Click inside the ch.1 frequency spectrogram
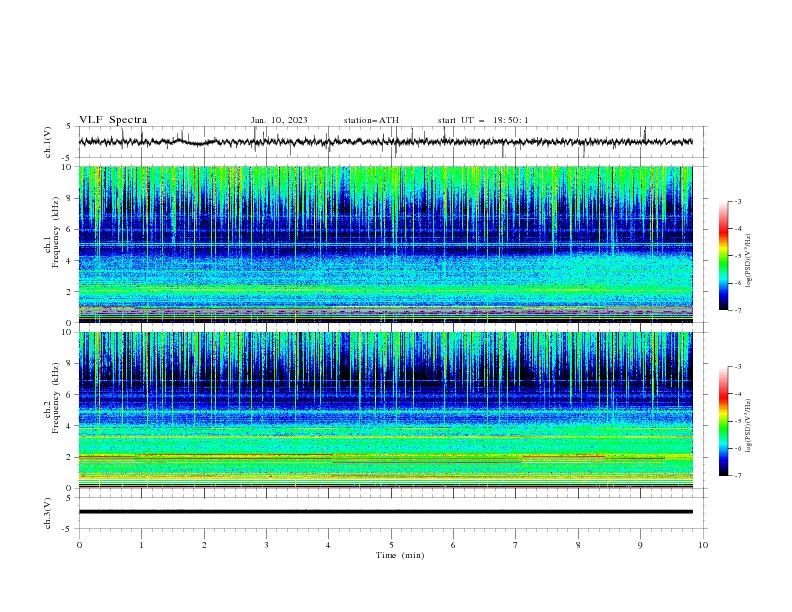 (386, 244)
